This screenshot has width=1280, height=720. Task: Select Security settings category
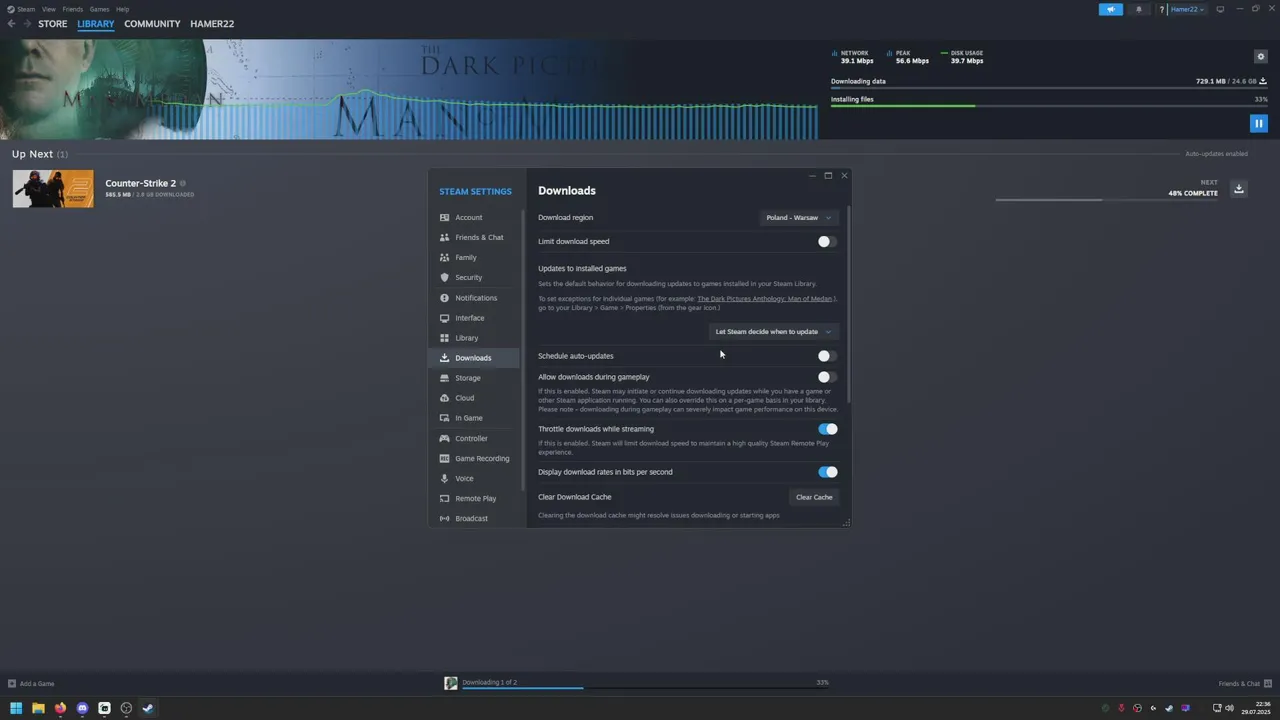(474, 277)
